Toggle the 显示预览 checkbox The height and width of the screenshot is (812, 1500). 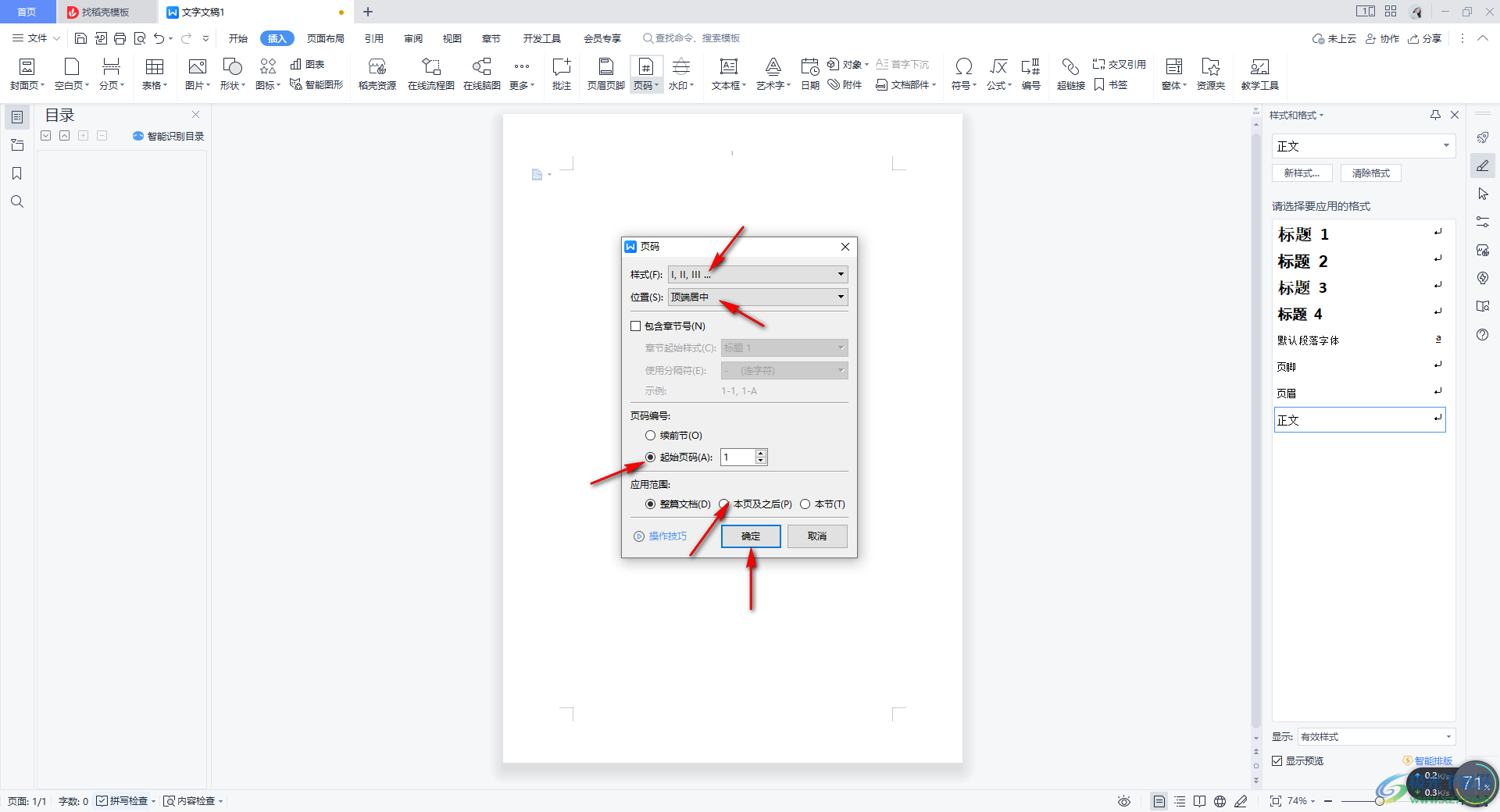tap(1277, 760)
